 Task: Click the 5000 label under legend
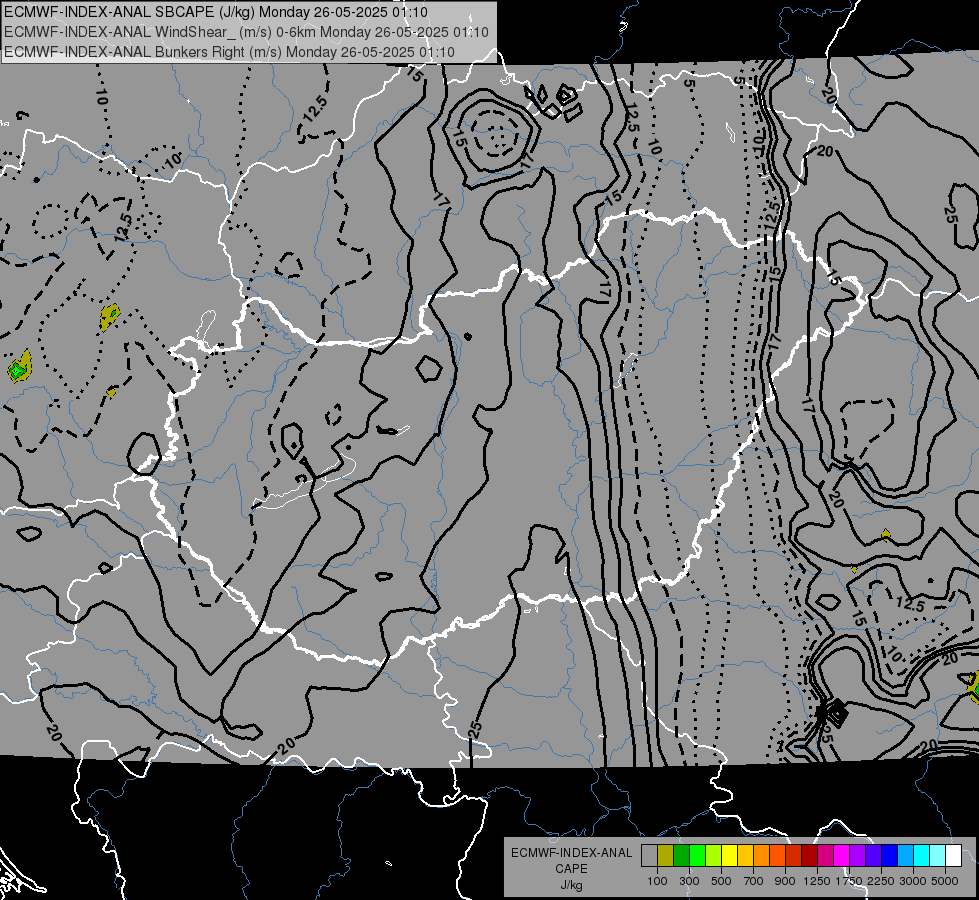click(945, 881)
